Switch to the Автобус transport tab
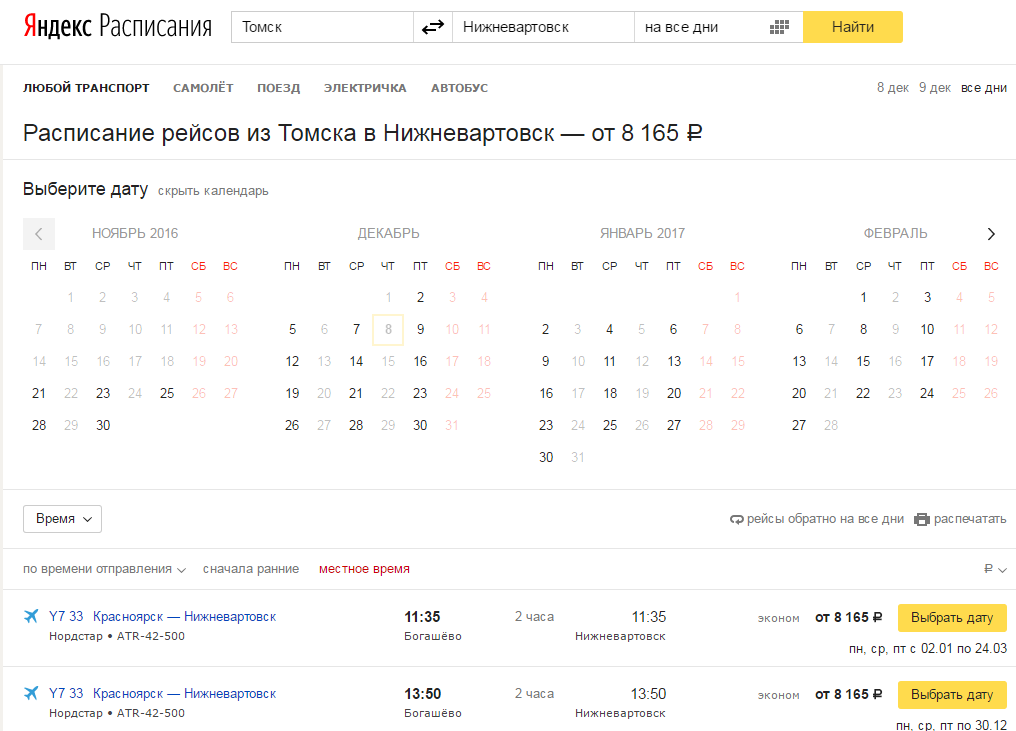 [x=459, y=88]
